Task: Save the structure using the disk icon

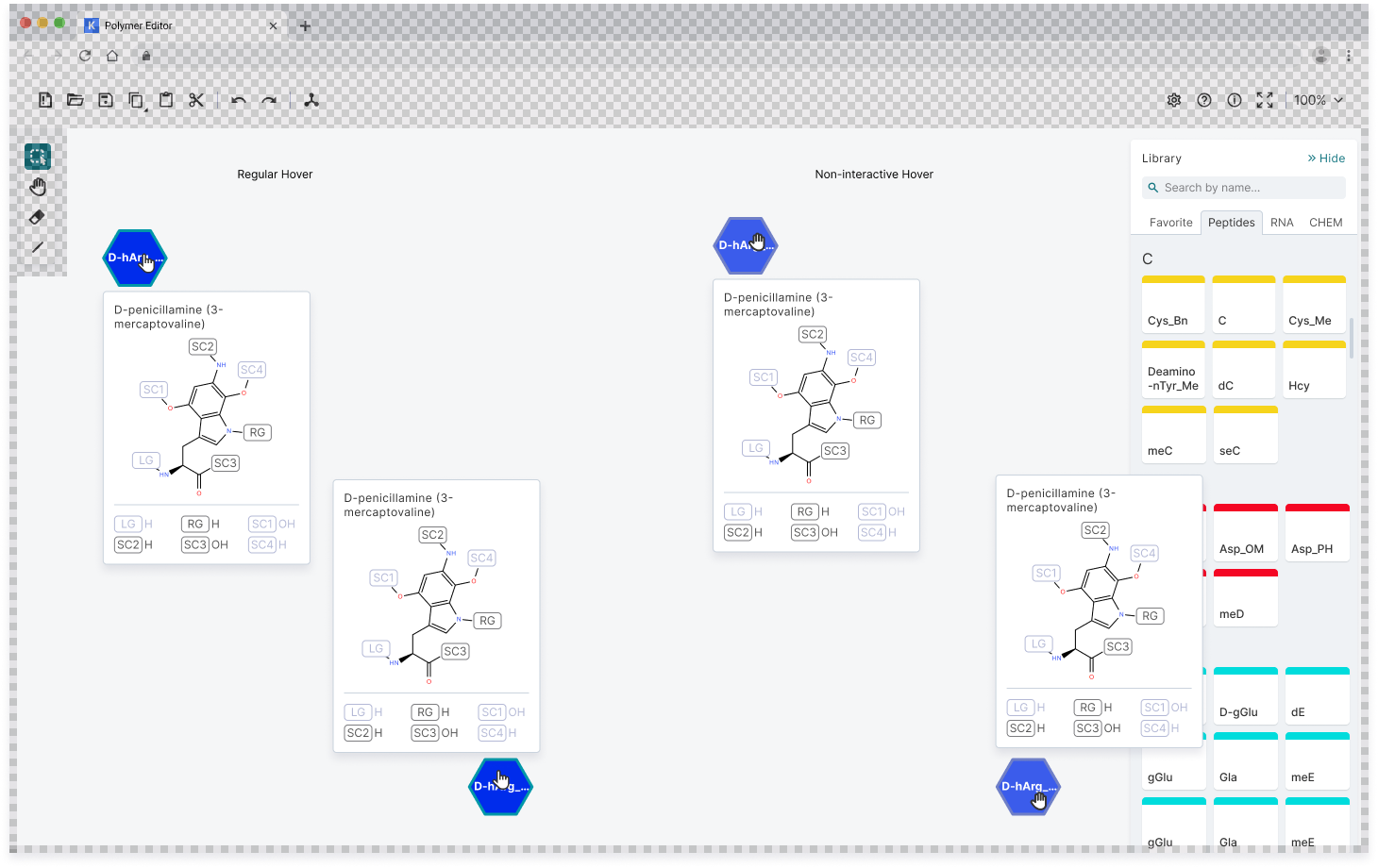Action: pos(106,100)
